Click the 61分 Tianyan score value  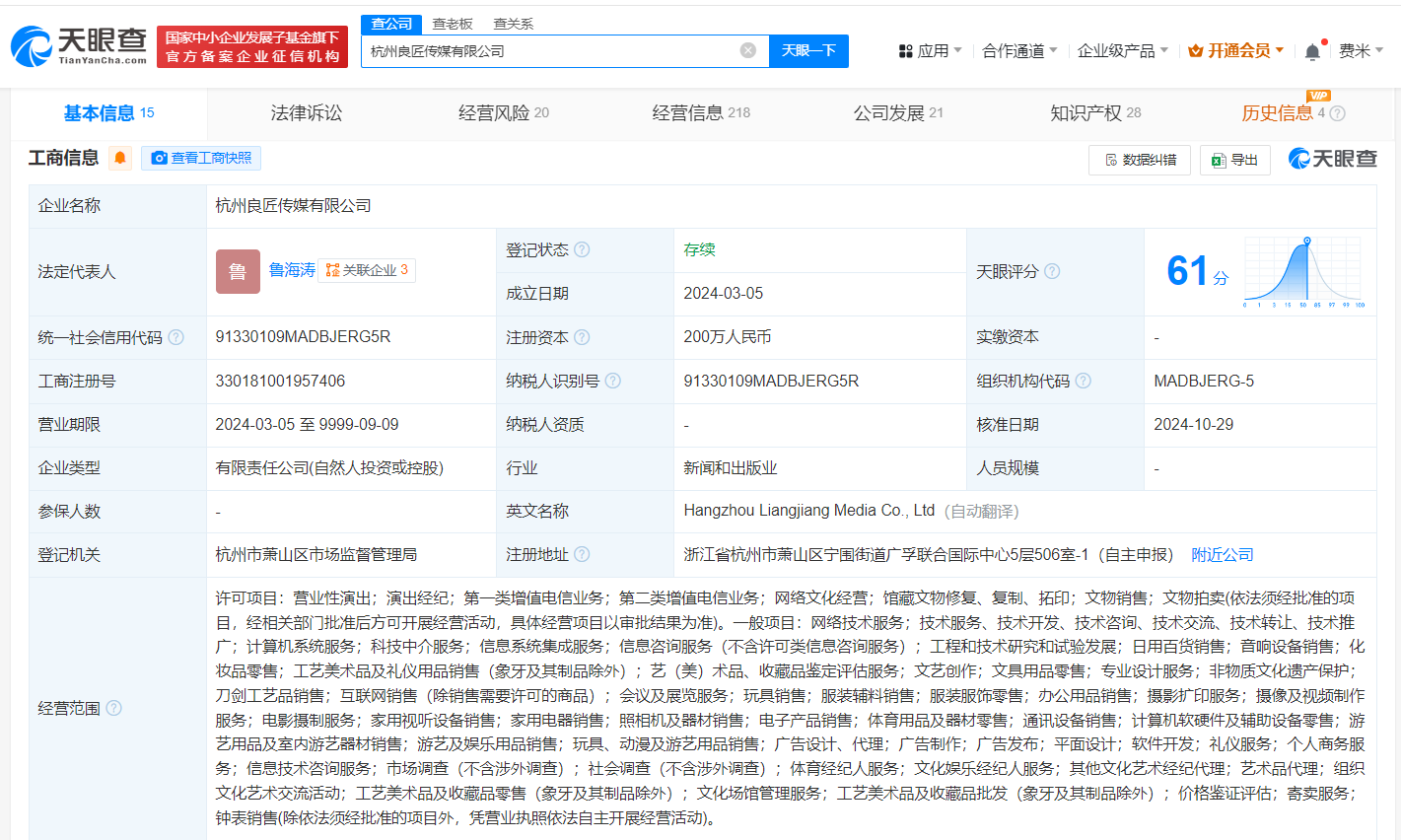click(x=1197, y=272)
